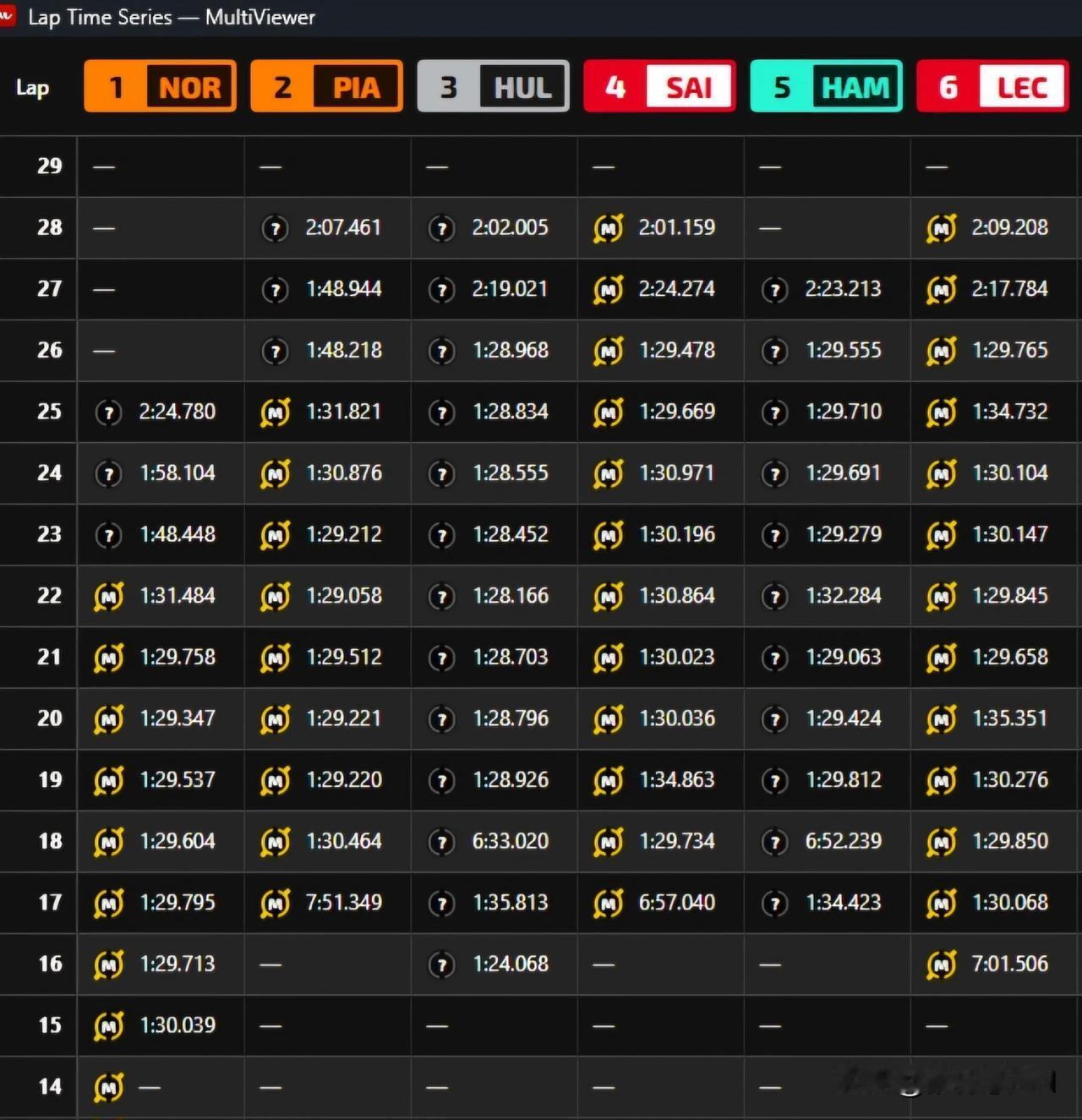
Task: Click lap time 1:30.196
Action: (677, 534)
